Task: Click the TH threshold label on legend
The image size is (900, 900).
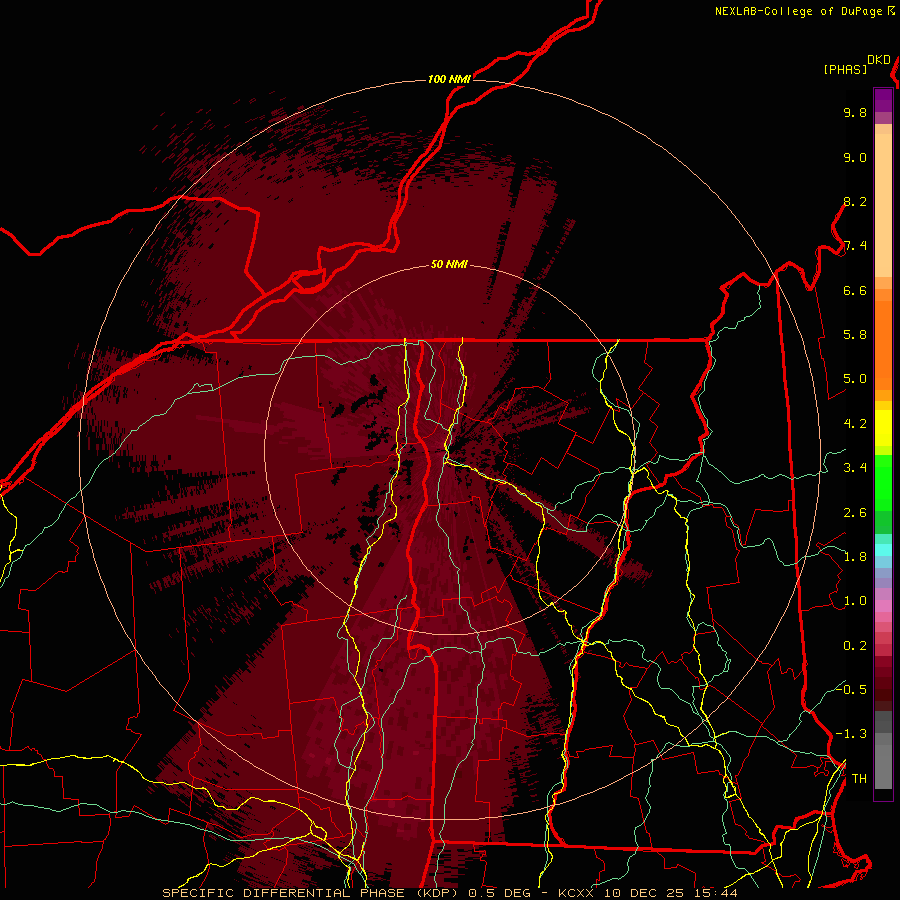Action: 859,779
